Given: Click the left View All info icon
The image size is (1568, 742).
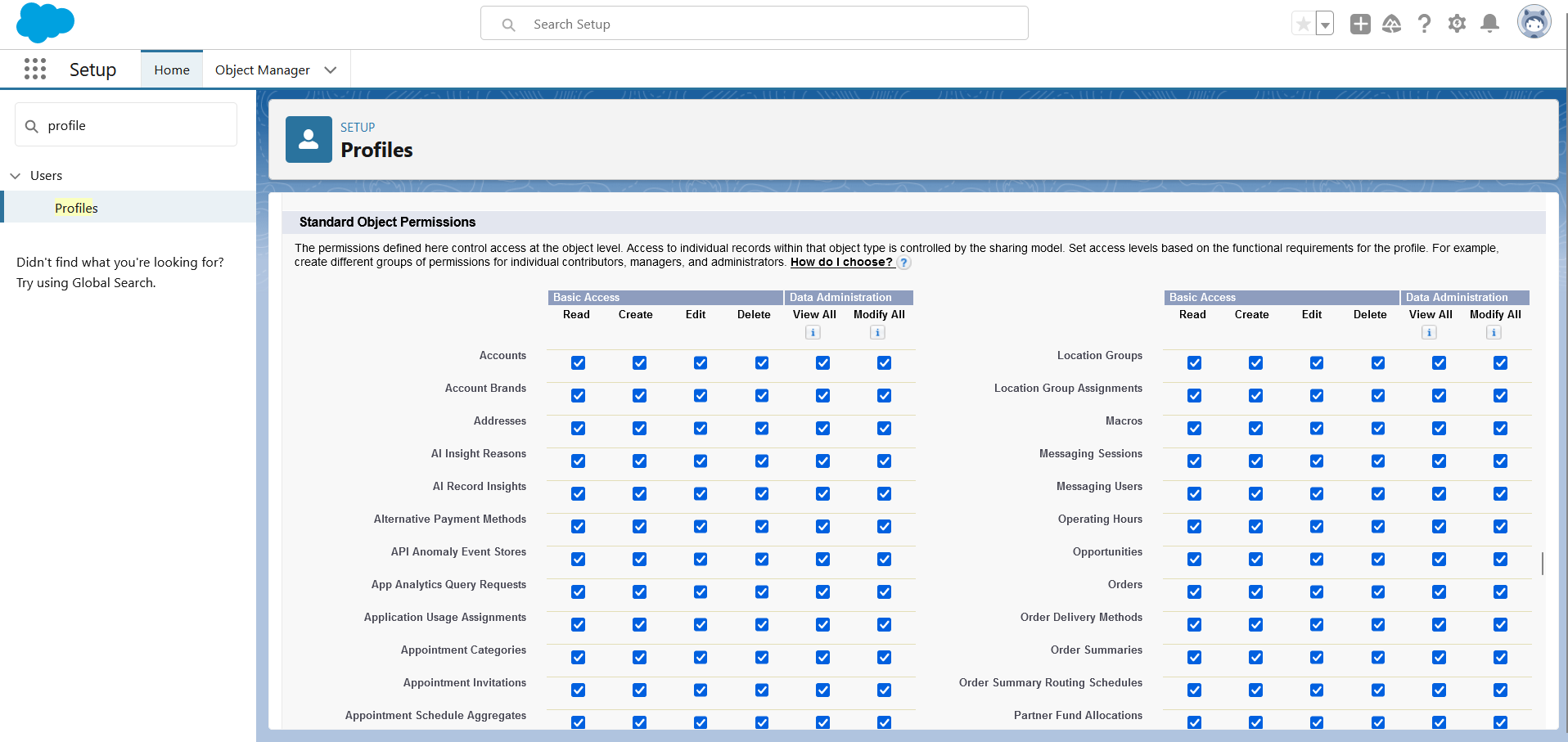Looking at the screenshot, I should click(813, 332).
